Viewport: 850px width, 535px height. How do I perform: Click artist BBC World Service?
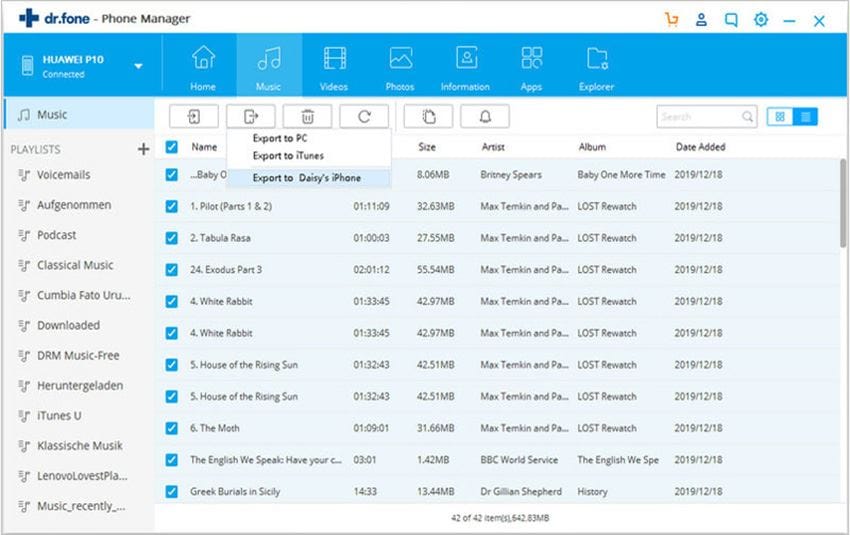click(519, 460)
